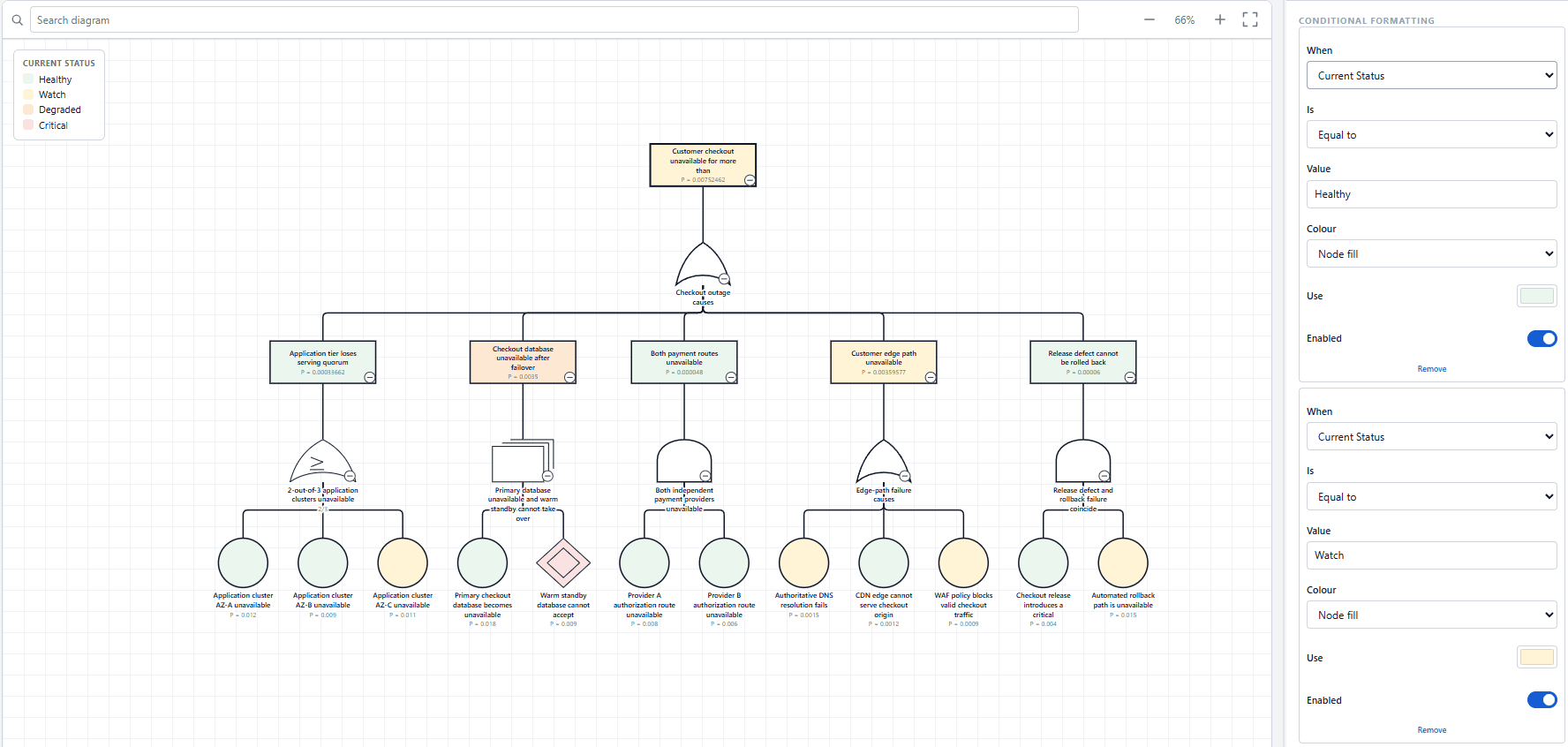Click the 66% zoom level text
1568x747 pixels.
pyautogui.click(x=1184, y=19)
